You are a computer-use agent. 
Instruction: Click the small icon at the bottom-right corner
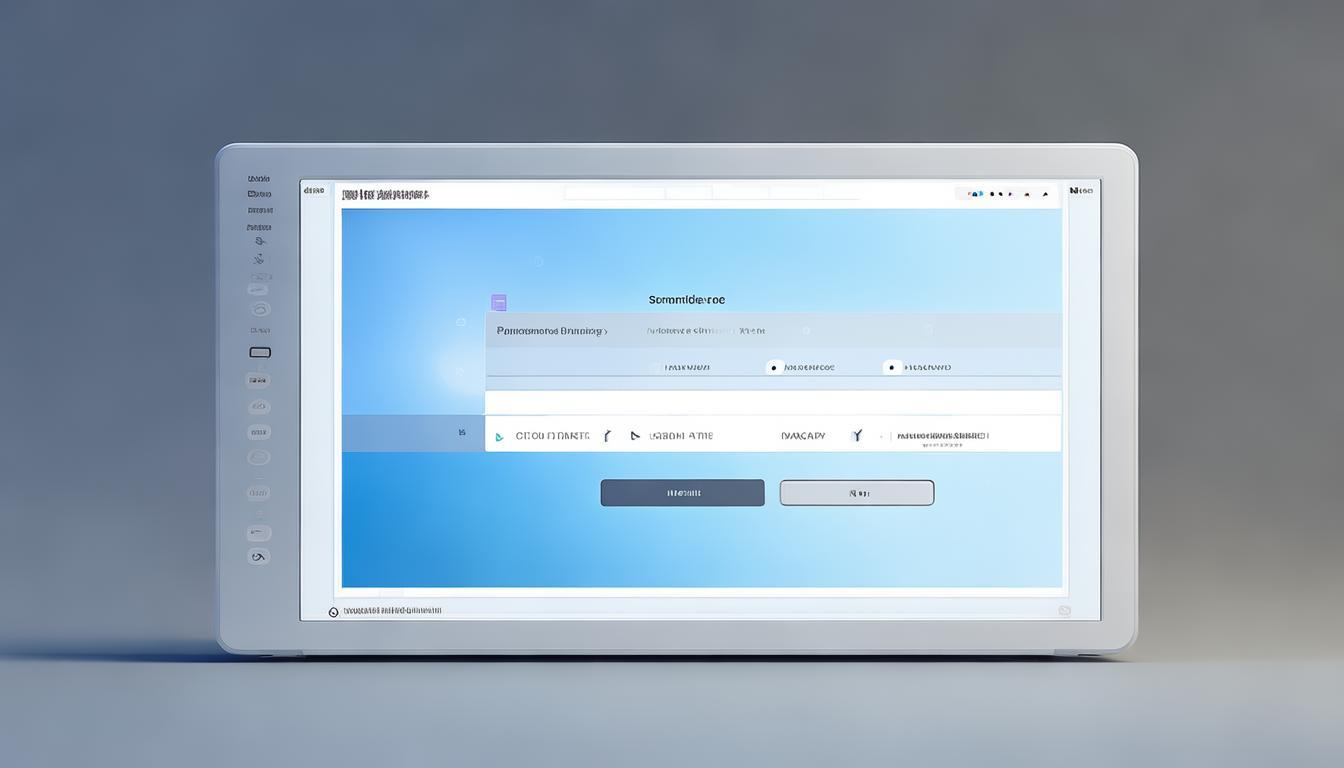point(1064,610)
